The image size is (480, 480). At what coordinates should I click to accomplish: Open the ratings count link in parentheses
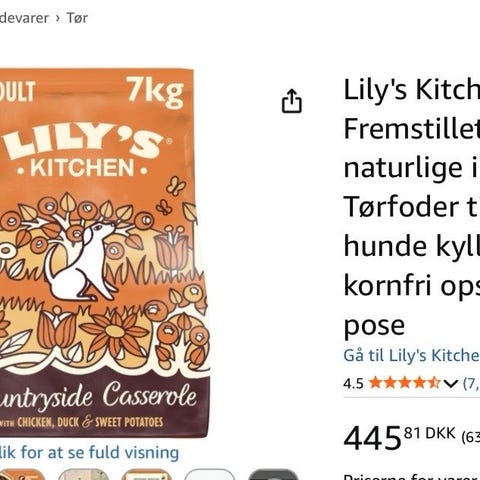click(471, 383)
